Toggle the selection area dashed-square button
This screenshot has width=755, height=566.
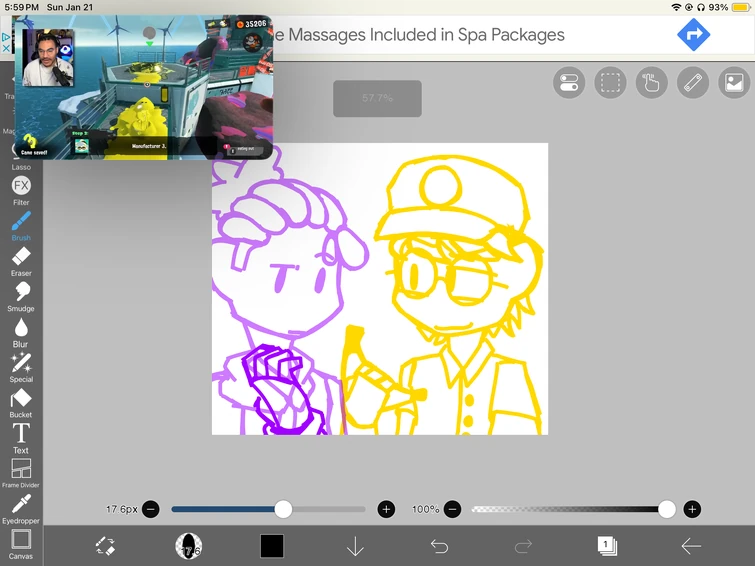tap(610, 82)
